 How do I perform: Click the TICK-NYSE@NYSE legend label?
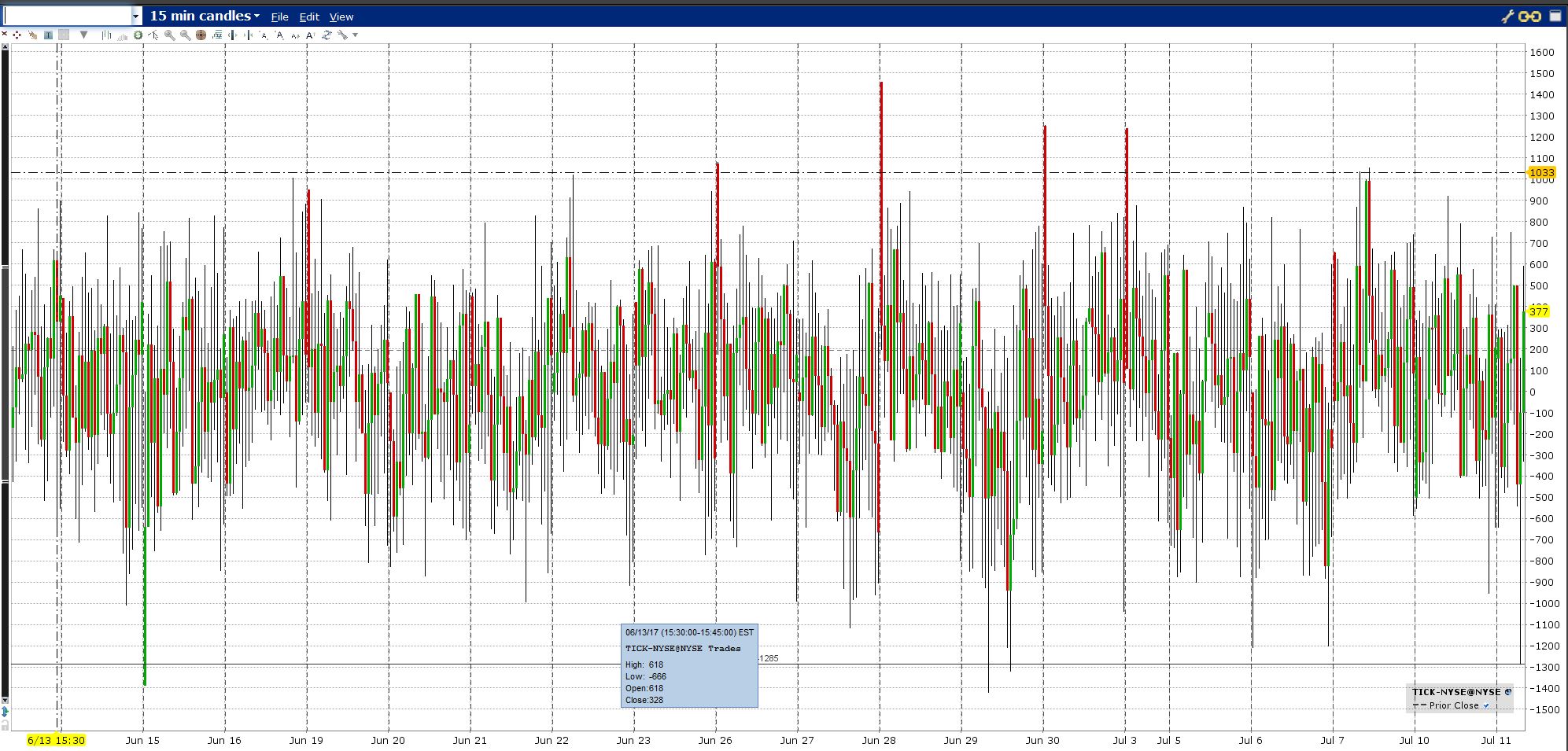(1456, 692)
